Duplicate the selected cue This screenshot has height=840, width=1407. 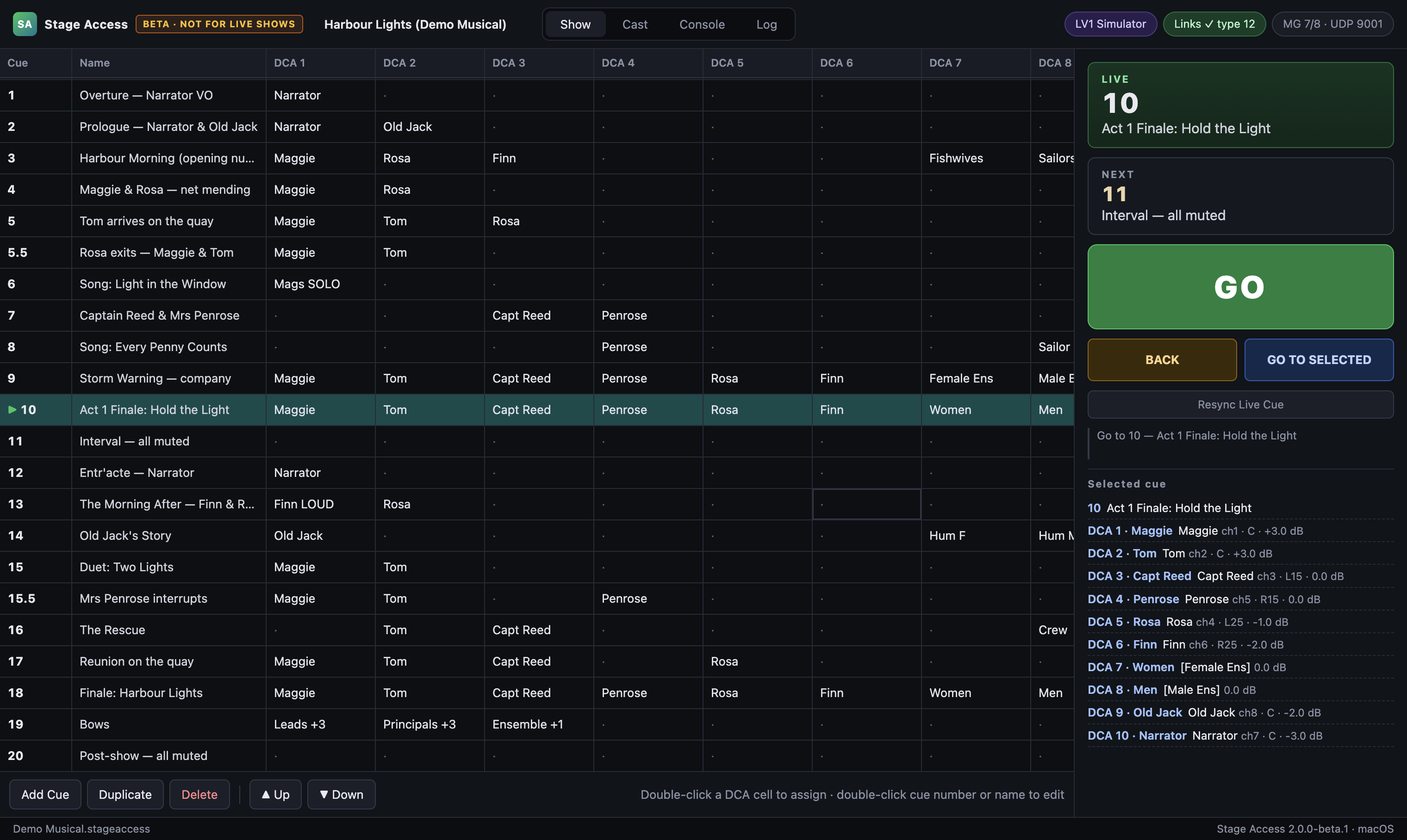click(x=125, y=795)
